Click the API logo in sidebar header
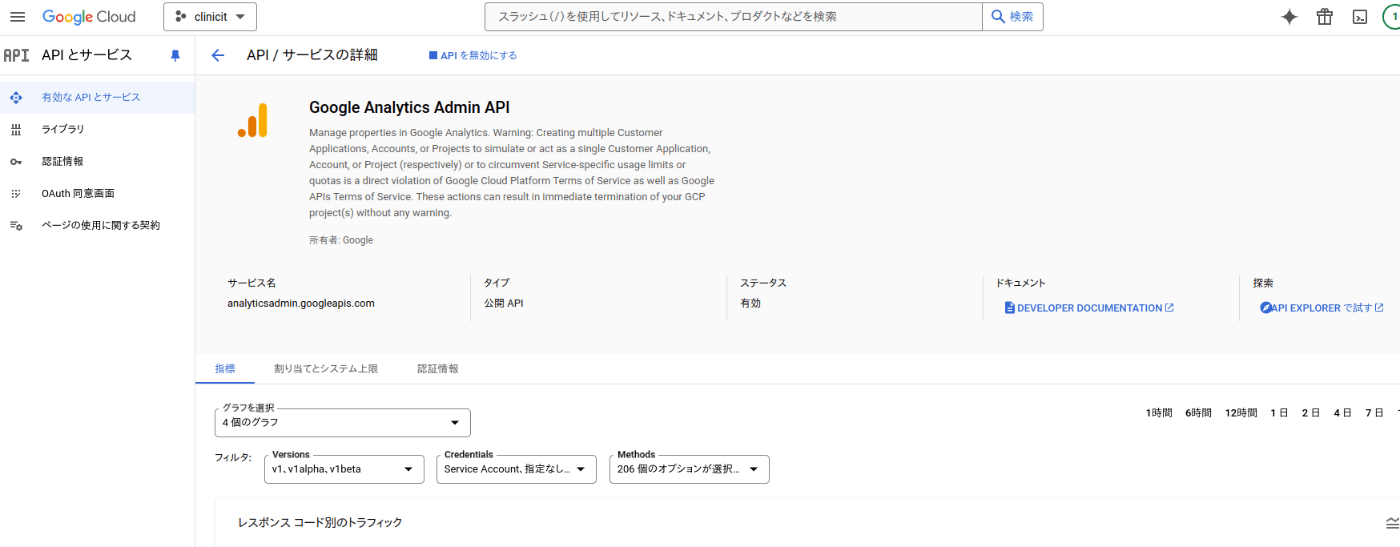The height and width of the screenshot is (547, 1400). tap(16, 56)
